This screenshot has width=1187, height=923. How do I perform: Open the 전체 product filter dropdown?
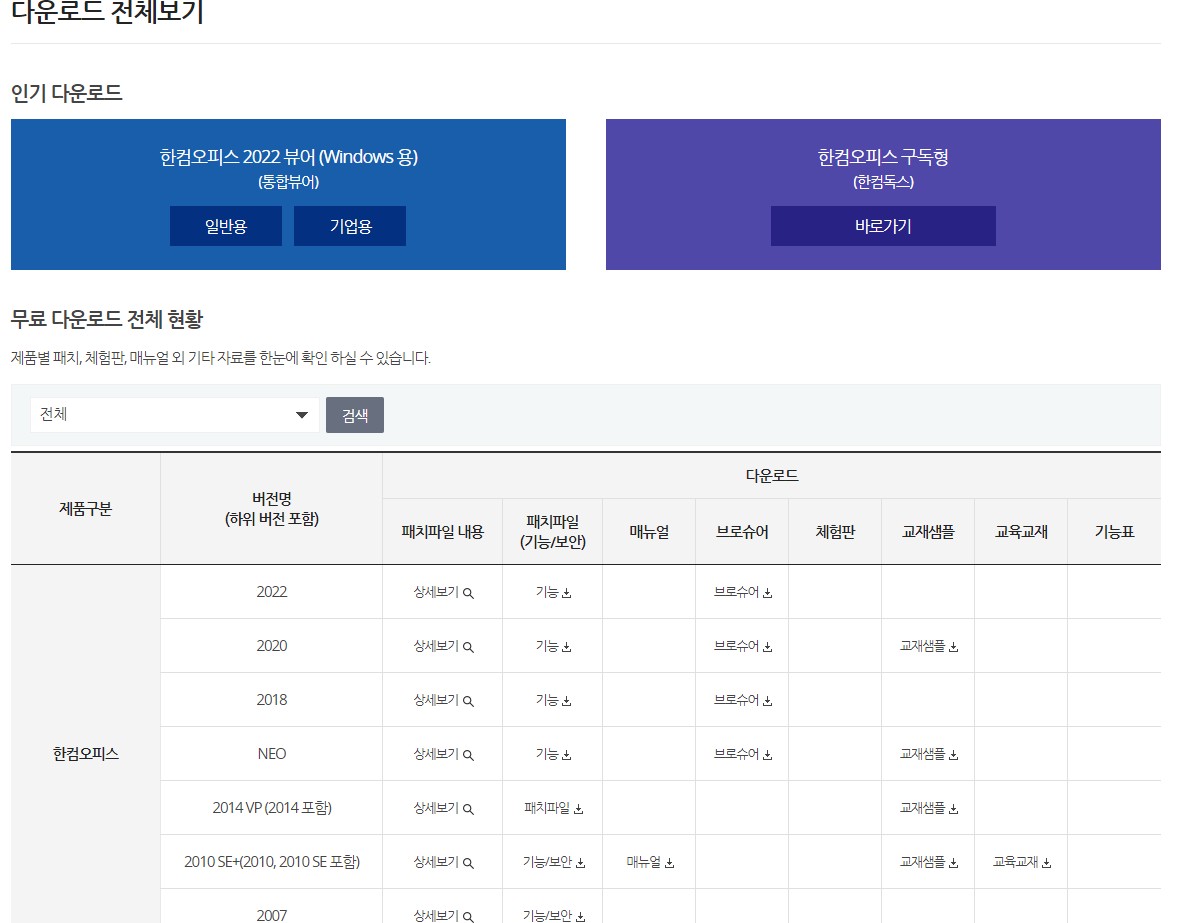pyautogui.click(x=174, y=414)
